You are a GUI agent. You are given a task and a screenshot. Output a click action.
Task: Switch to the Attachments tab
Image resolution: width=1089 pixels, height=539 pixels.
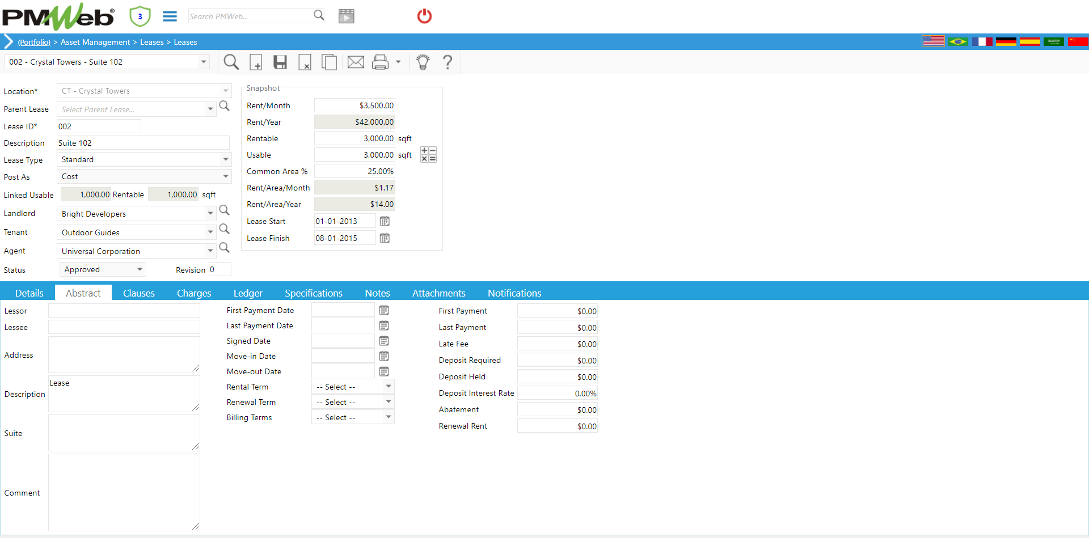click(439, 293)
